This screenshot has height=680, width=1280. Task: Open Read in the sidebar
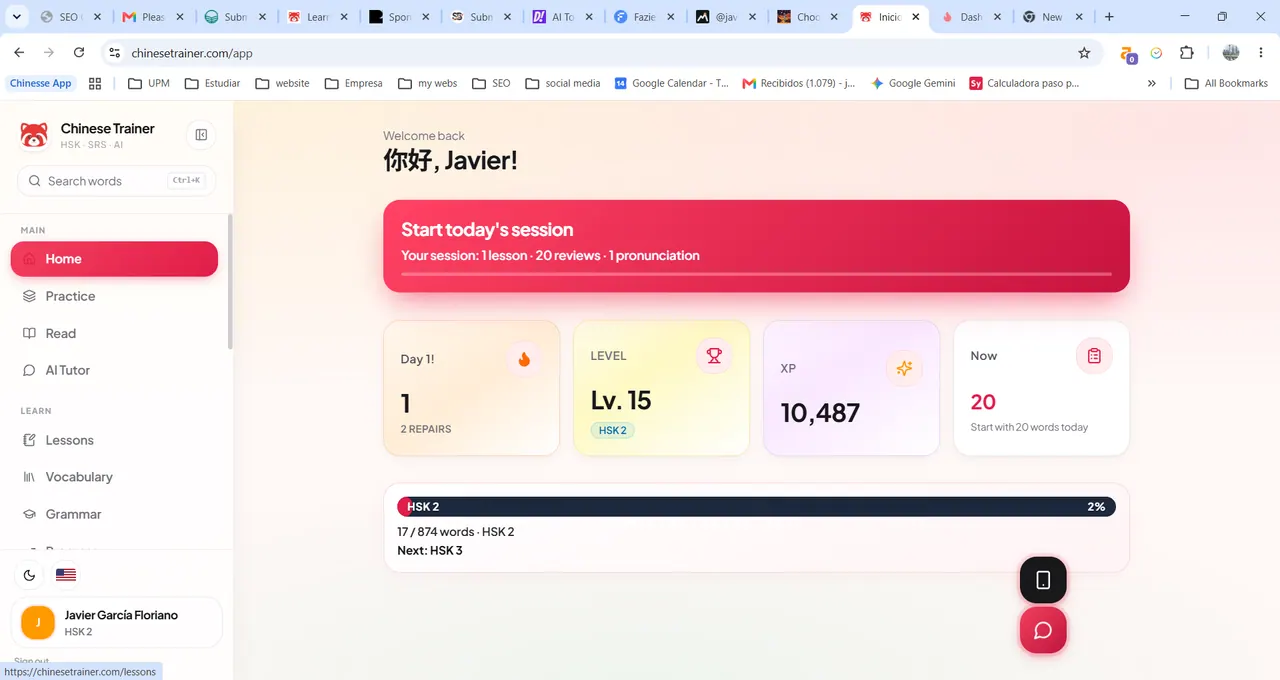(114, 333)
